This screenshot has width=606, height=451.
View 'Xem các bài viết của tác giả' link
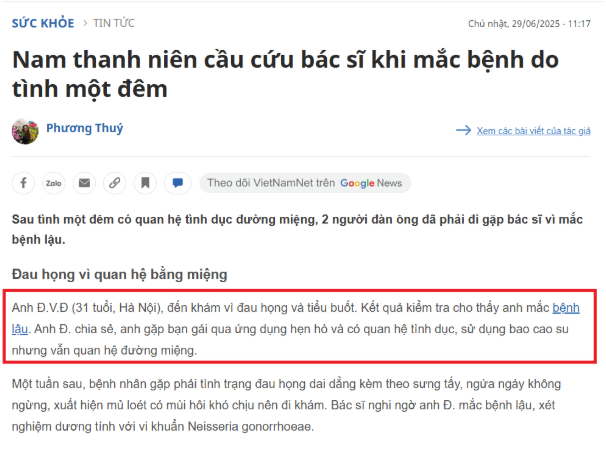[x=533, y=131]
